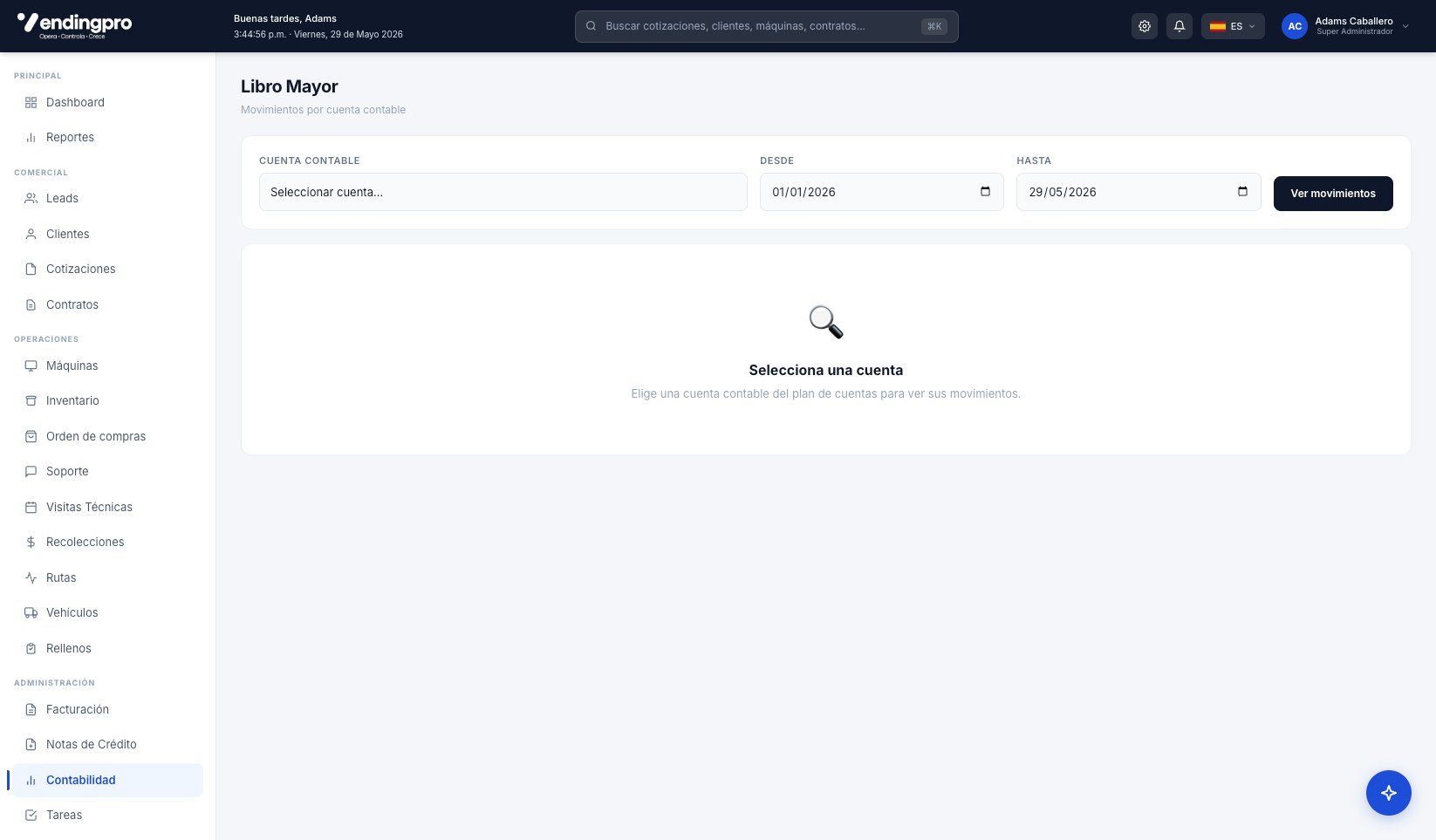Screen dimensions: 1436x840
Task: Go to Visitas Técnicas
Action: tap(106, 507)
